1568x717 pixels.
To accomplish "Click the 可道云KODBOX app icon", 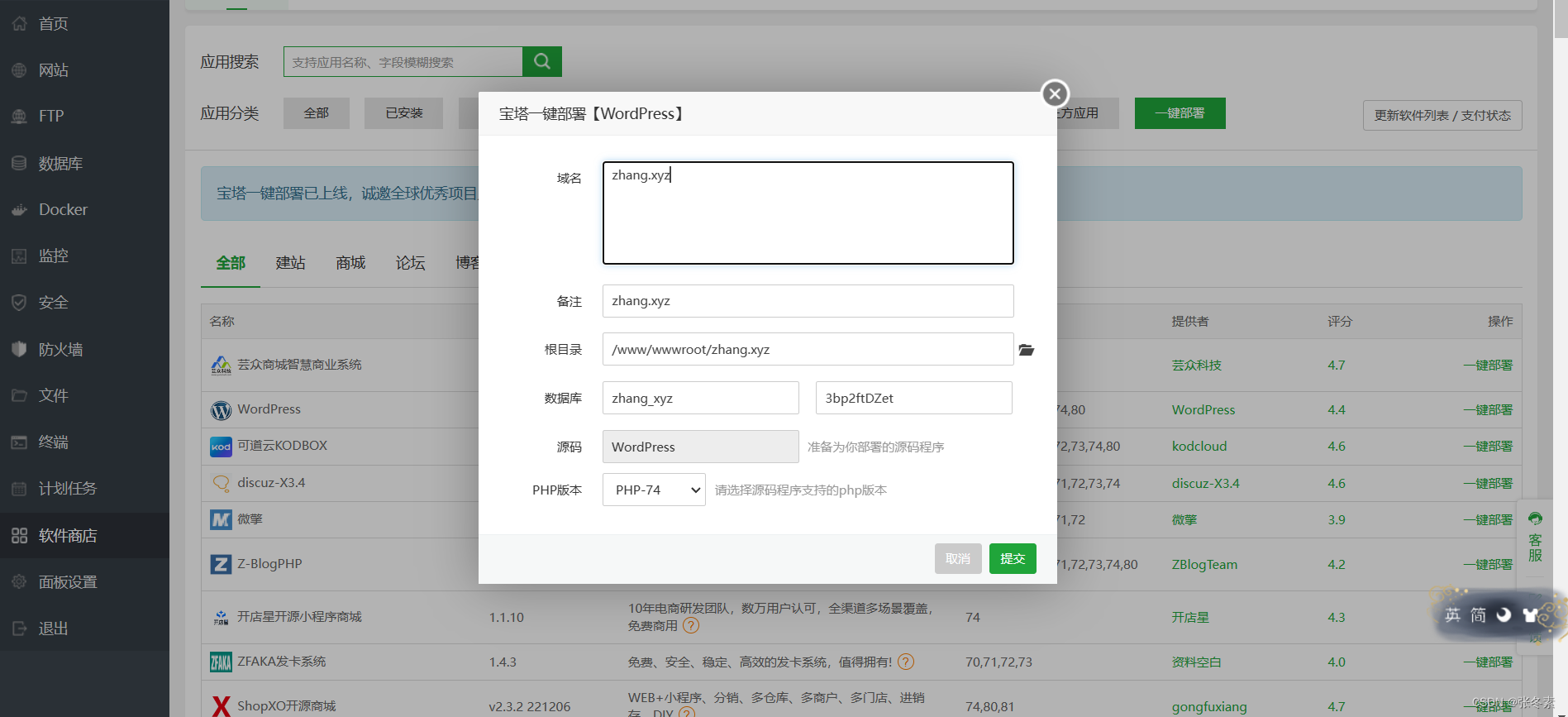I will (221, 447).
